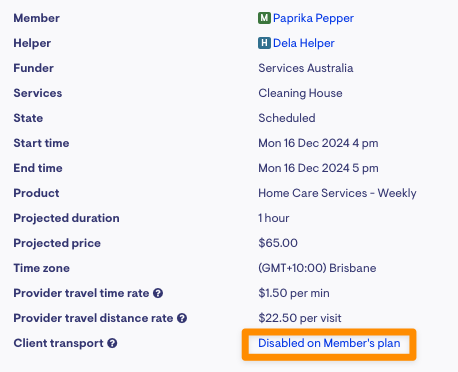Click the $22.50 per visit rate value

coord(300,318)
